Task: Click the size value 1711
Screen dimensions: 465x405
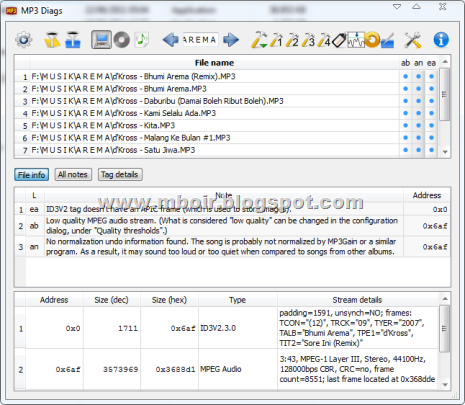Action: point(128,328)
